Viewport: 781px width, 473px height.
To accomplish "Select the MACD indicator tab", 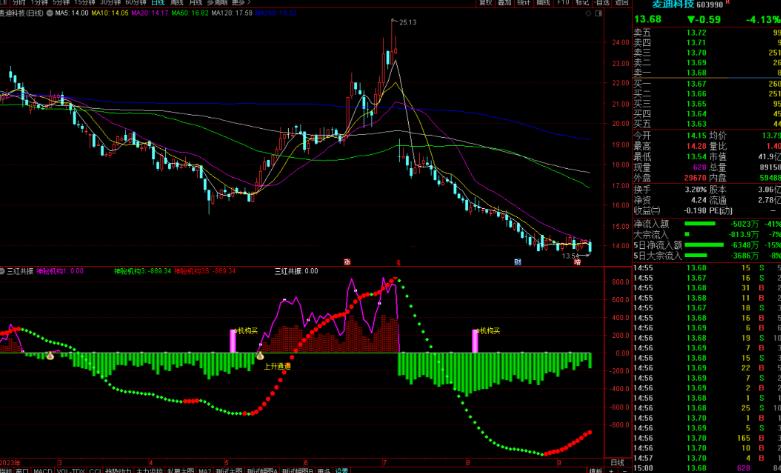I will 43,471.
